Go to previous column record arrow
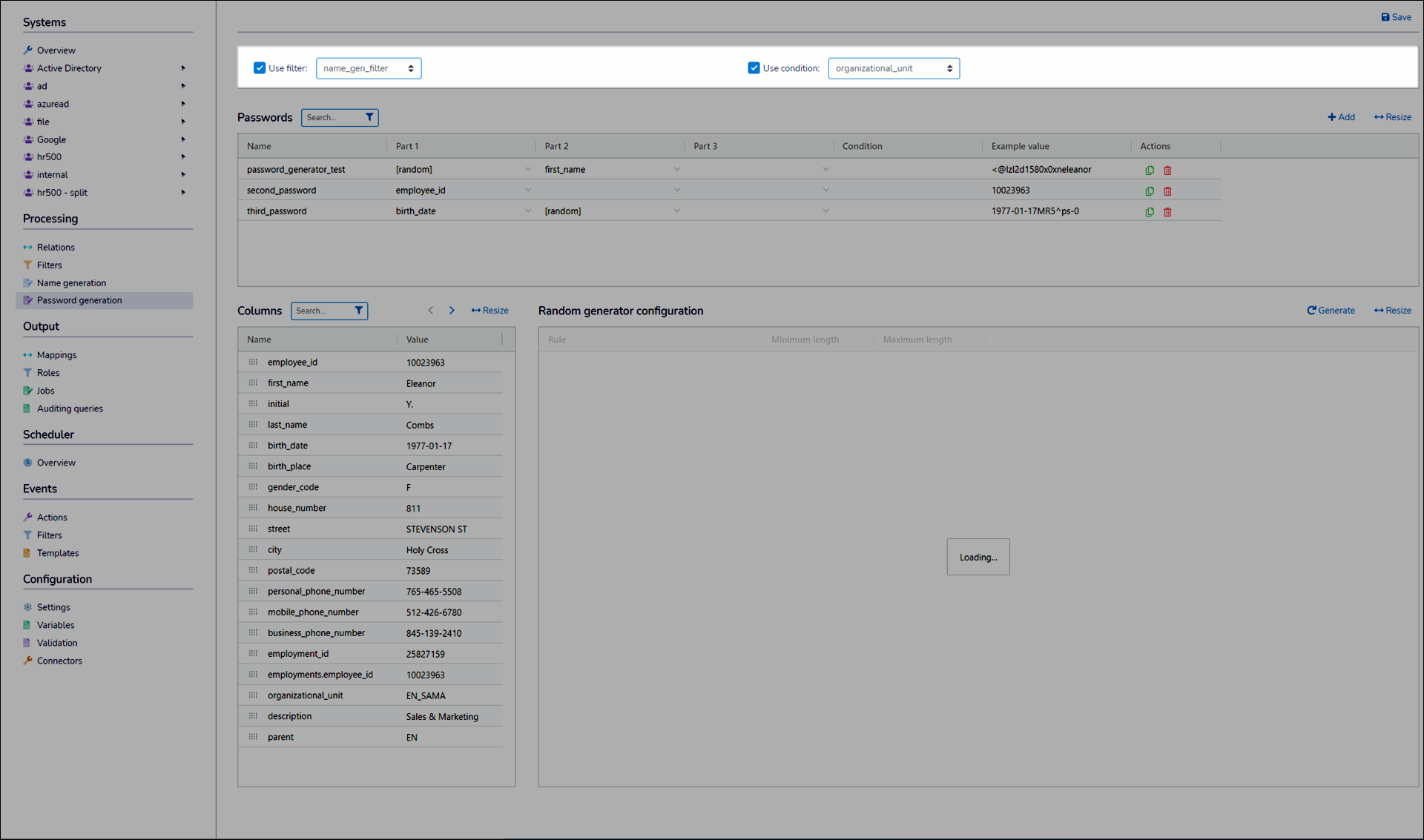The width and height of the screenshot is (1424, 840). (431, 311)
